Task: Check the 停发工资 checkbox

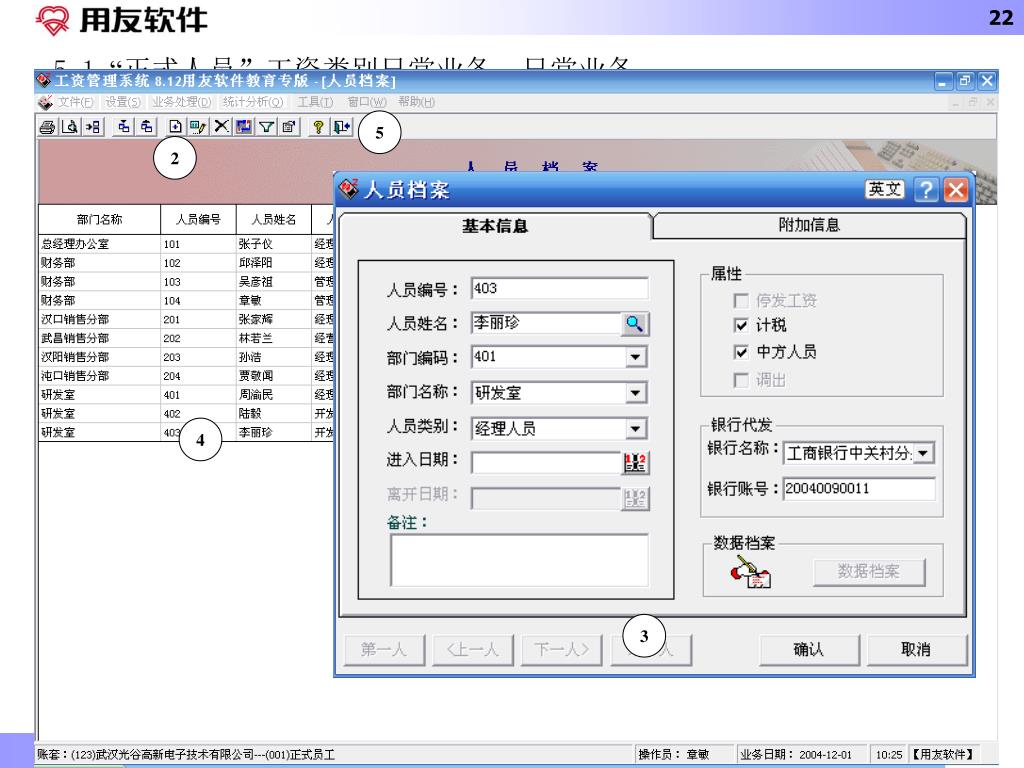Action: [x=741, y=300]
